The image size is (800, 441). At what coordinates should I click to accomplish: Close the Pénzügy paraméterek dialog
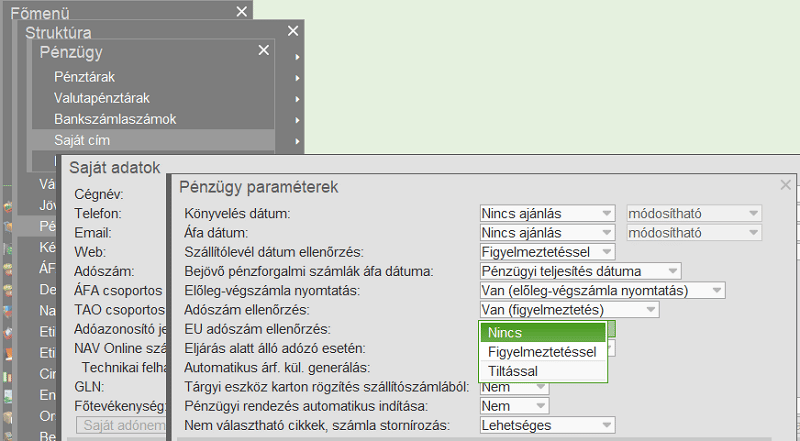(785, 185)
